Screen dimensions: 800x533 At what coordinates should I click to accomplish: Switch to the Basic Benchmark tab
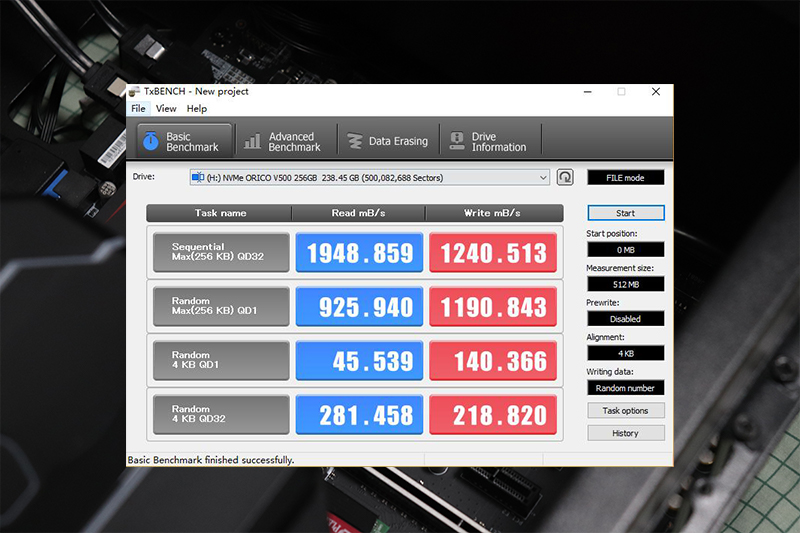tap(185, 141)
